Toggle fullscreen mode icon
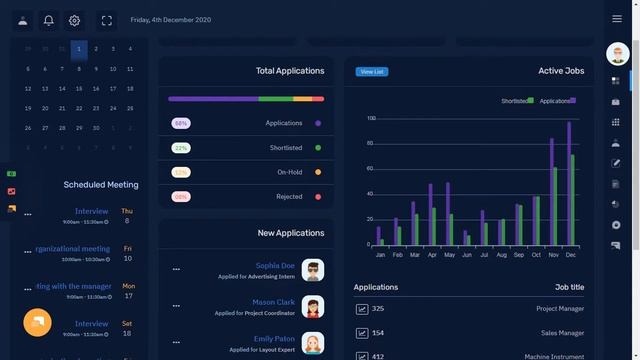The image size is (640, 360). point(107,20)
